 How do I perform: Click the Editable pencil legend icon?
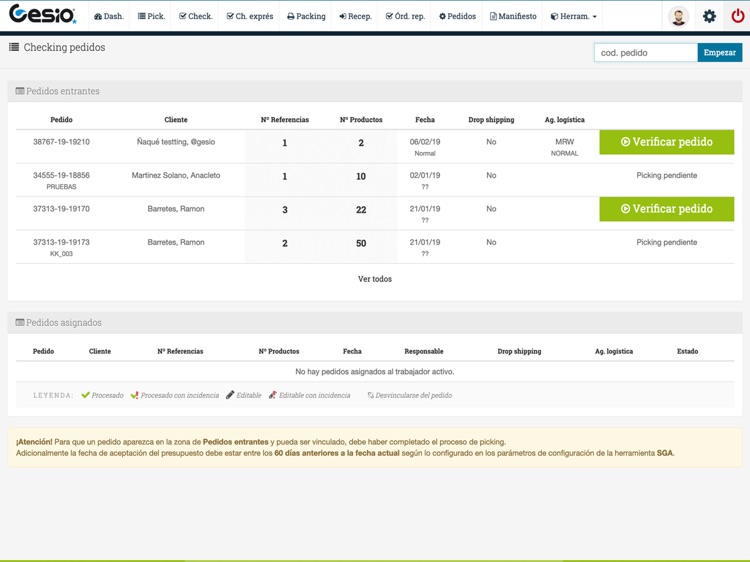click(x=230, y=395)
